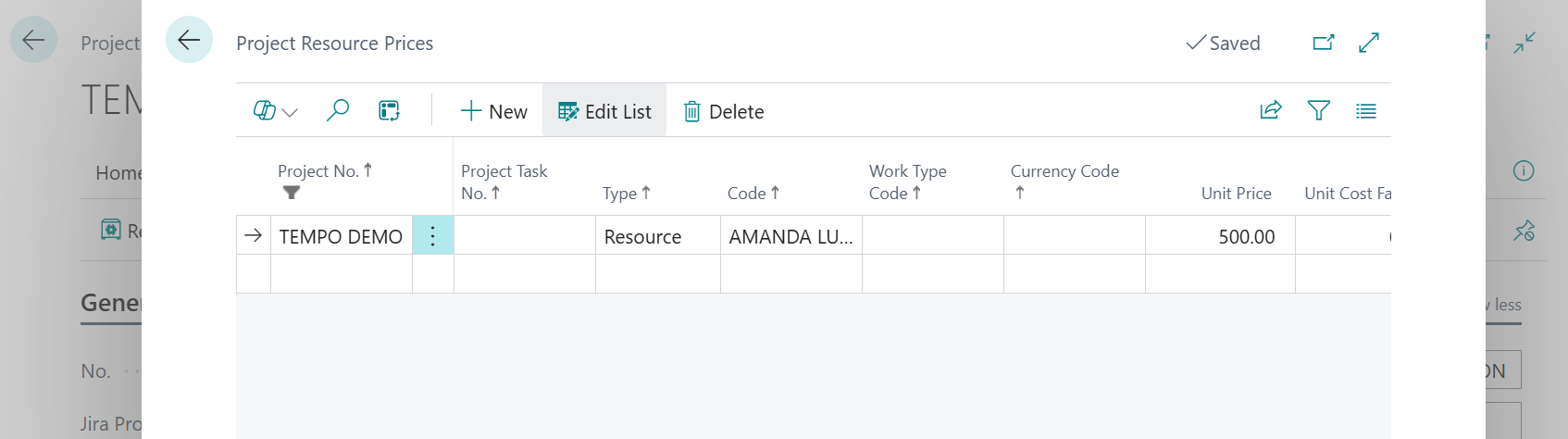The width and height of the screenshot is (1568, 439).
Task: Select the TEMPO DEMO project number cell
Action: [341, 236]
